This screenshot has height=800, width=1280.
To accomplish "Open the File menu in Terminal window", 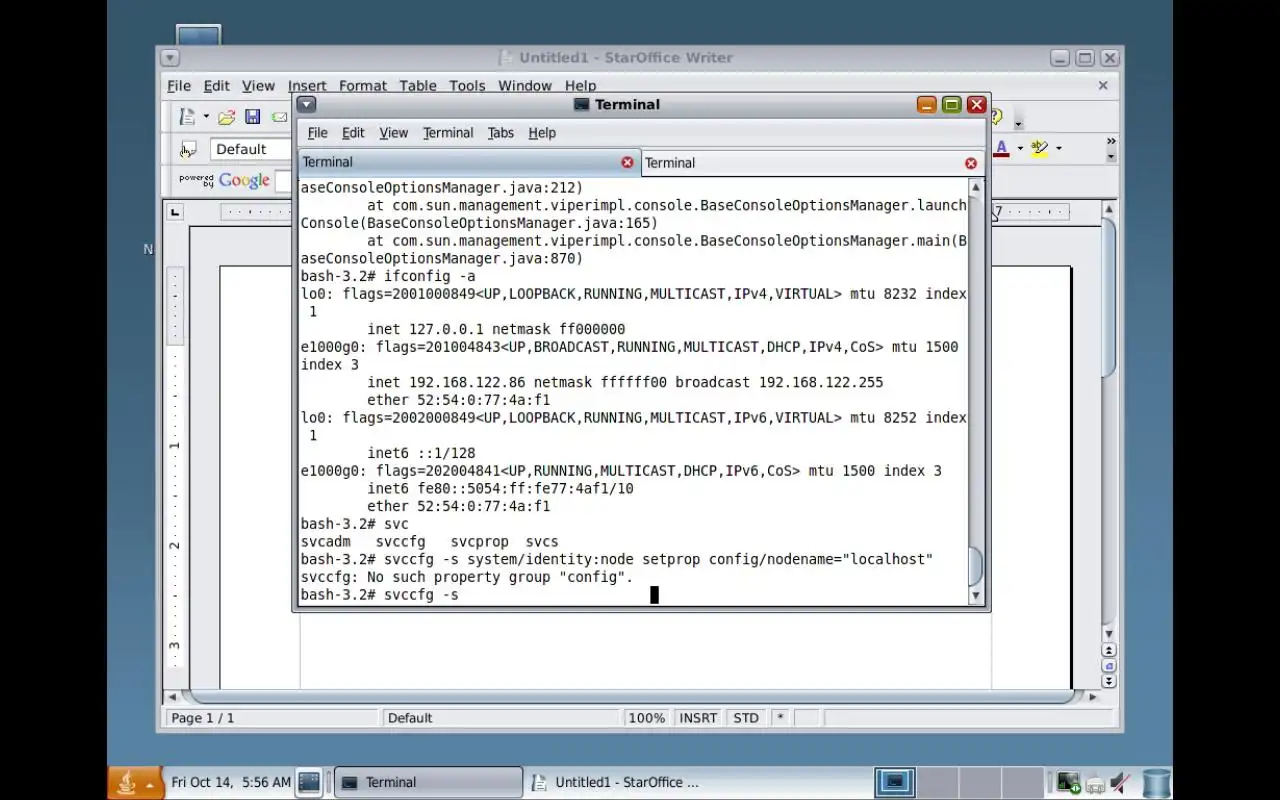I will coord(318,133).
